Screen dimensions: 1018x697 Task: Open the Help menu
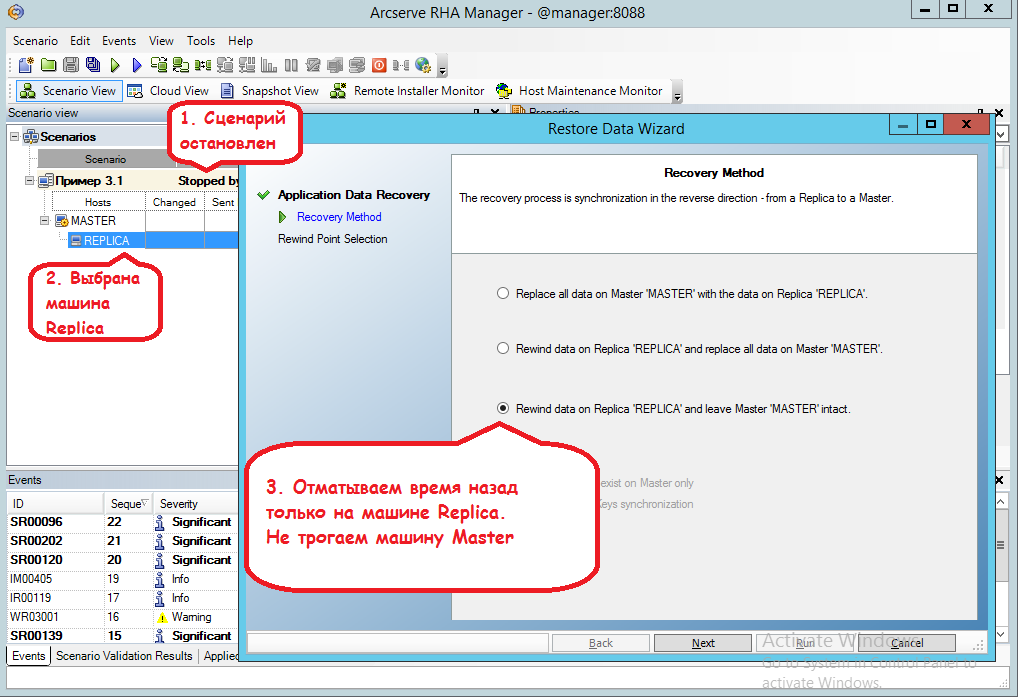pos(240,41)
